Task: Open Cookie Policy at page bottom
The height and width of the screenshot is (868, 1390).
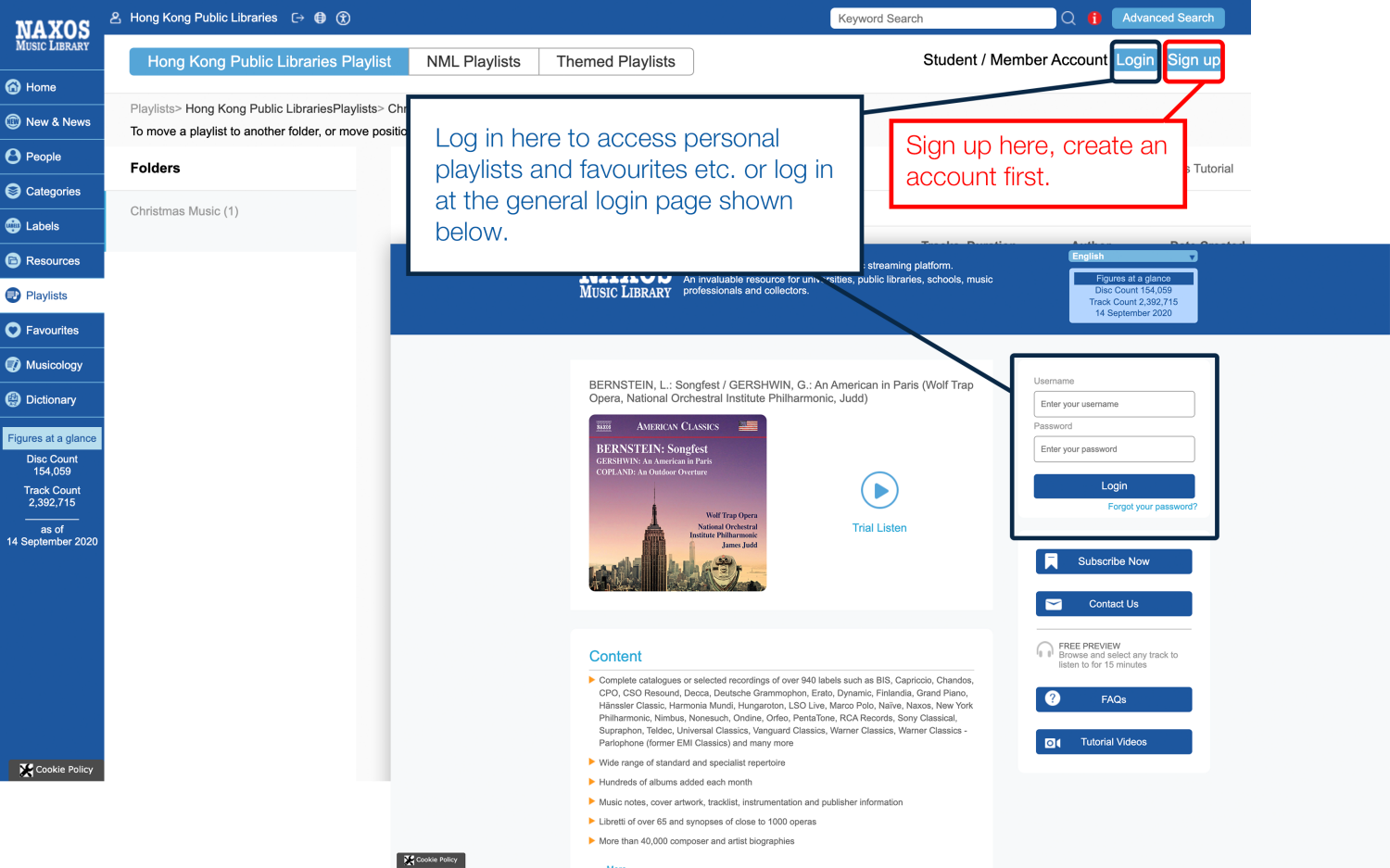Action: pos(431,860)
